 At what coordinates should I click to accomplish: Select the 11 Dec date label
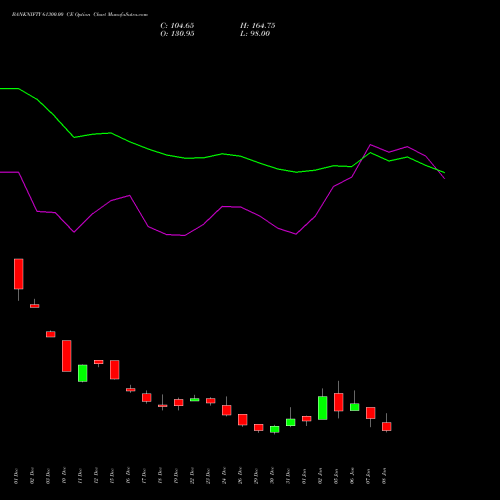pyautogui.click(x=80, y=476)
